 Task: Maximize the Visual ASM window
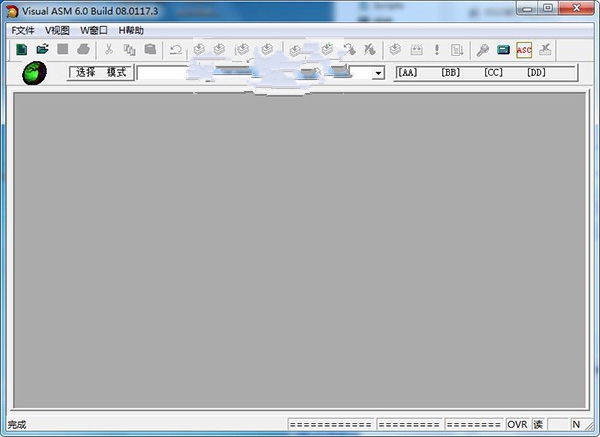click(x=548, y=8)
